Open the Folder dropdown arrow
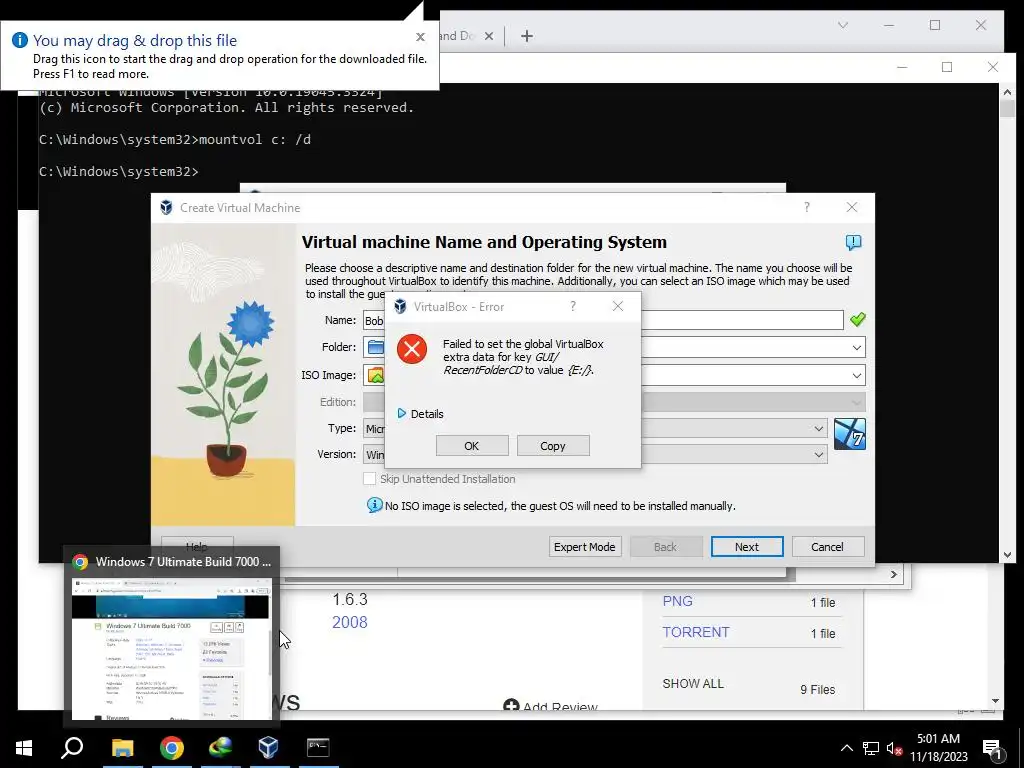This screenshot has height=768, width=1024. [856, 347]
